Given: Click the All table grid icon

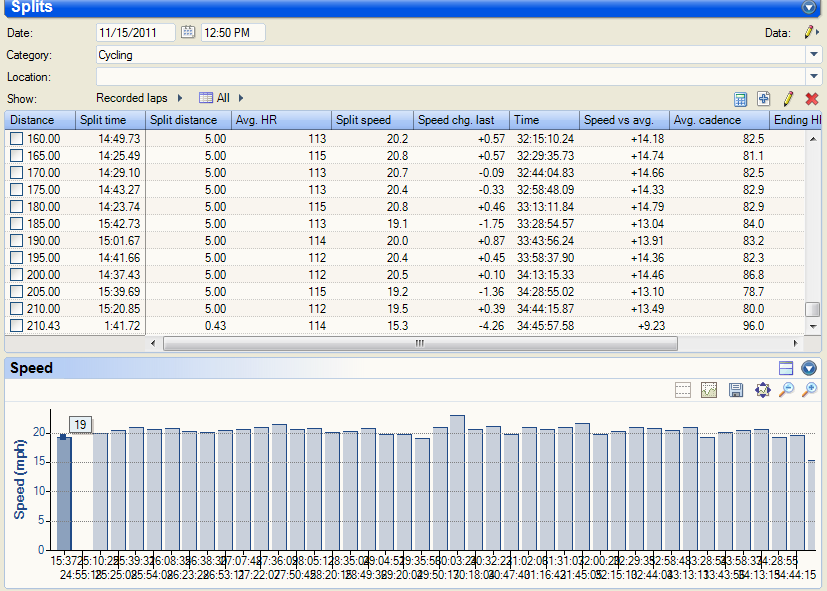Looking at the screenshot, I should point(206,98).
